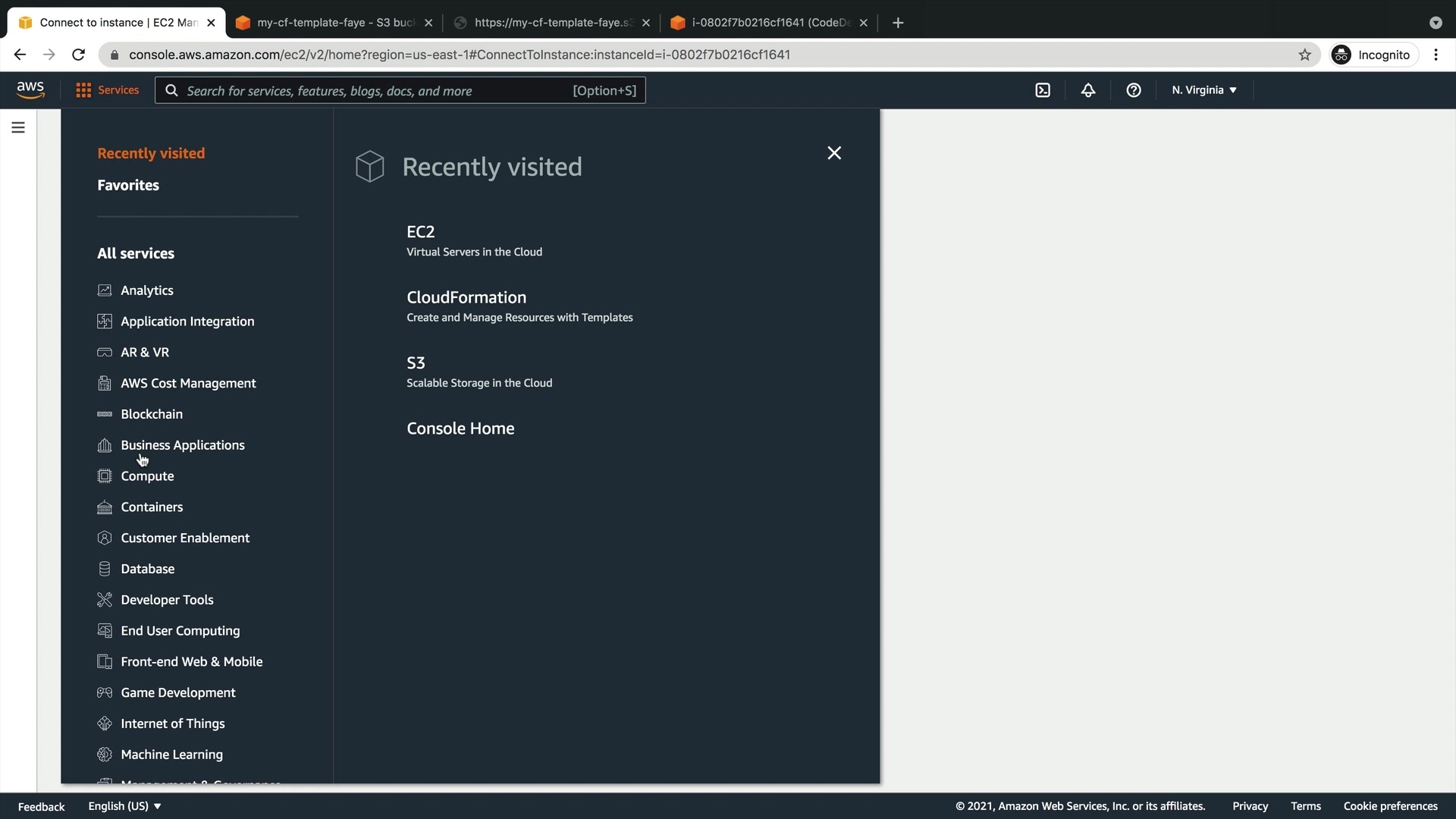The height and width of the screenshot is (819, 1456).
Task: Click the AWS logo home icon
Action: [x=30, y=90]
